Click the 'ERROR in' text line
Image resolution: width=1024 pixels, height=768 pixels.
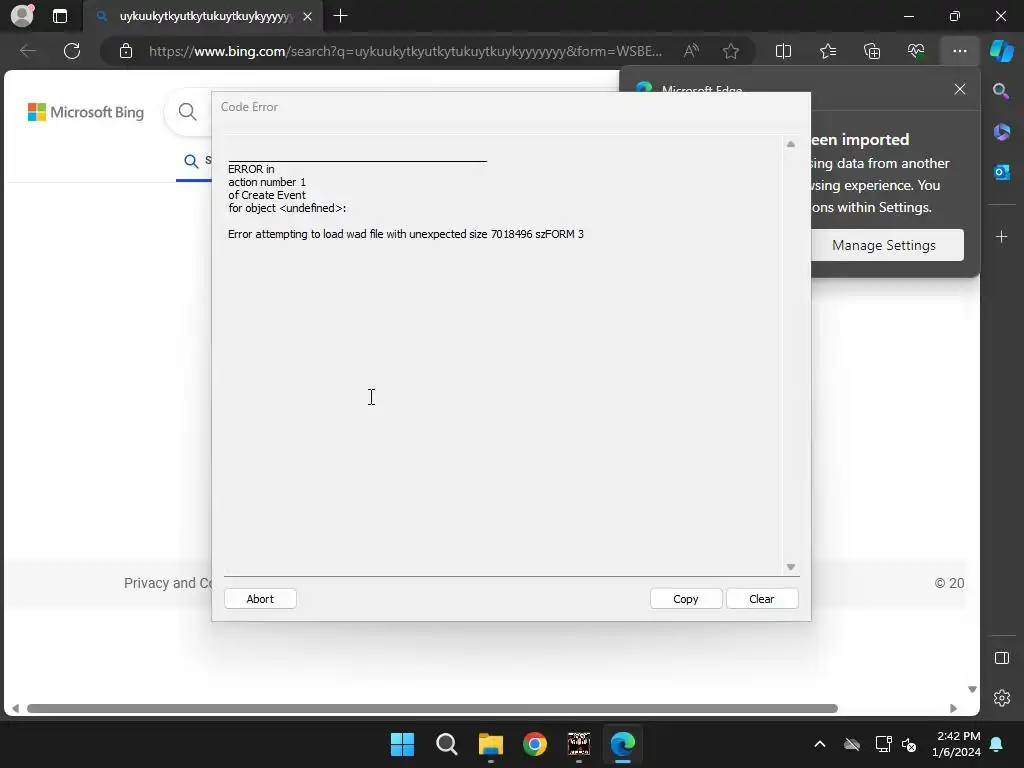coord(251,168)
